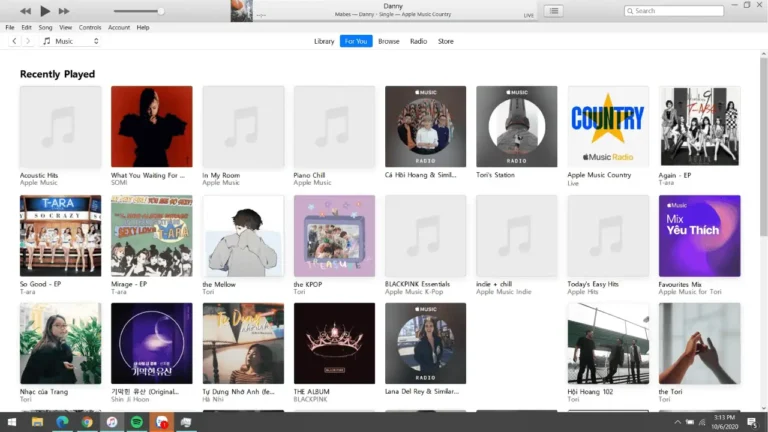Open What You Waiting For album cover
Image resolution: width=768 pixels, height=432 pixels.
pos(152,126)
